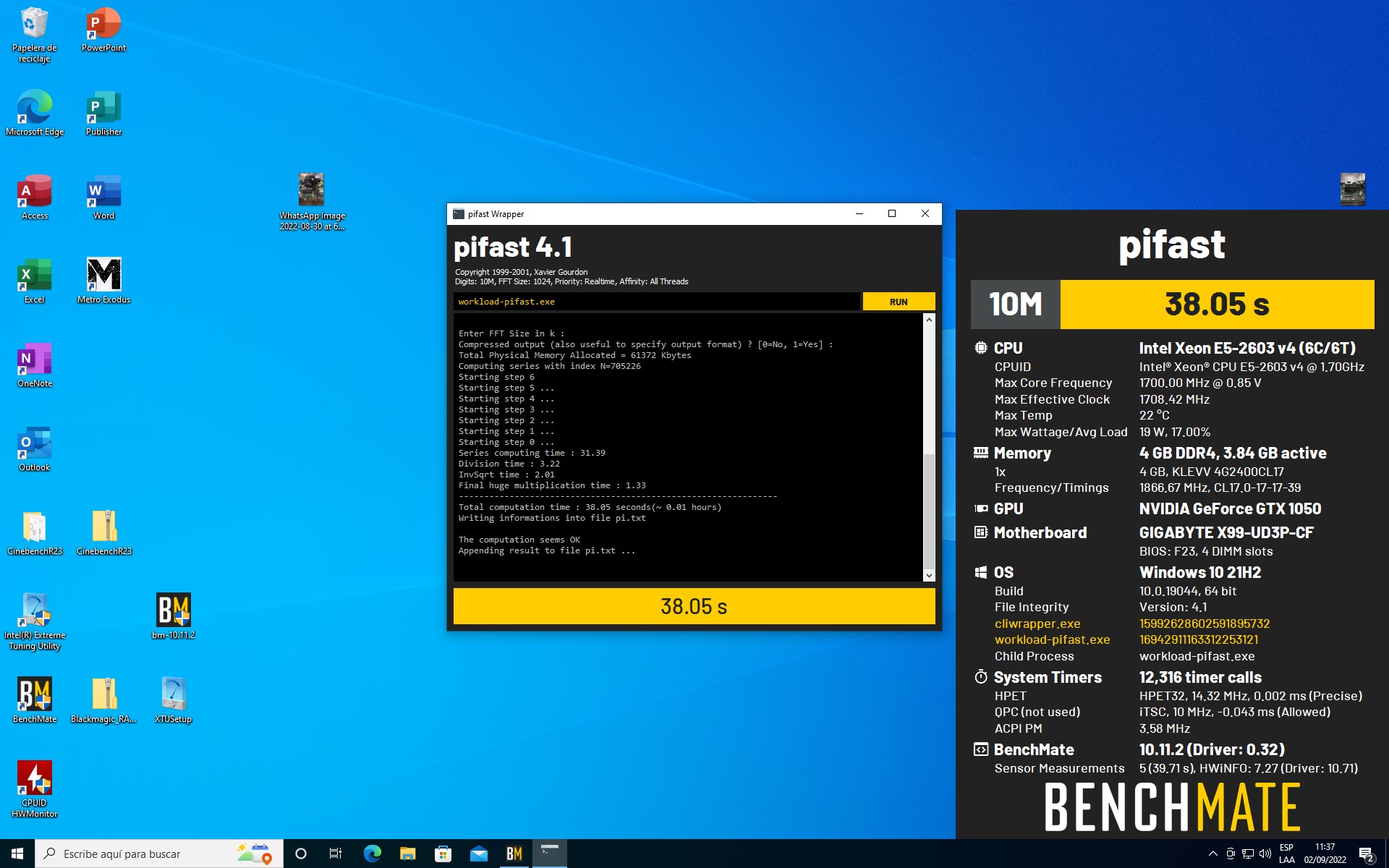1389x868 pixels.
Task: Open Edge from the taskbar
Action: point(372,854)
